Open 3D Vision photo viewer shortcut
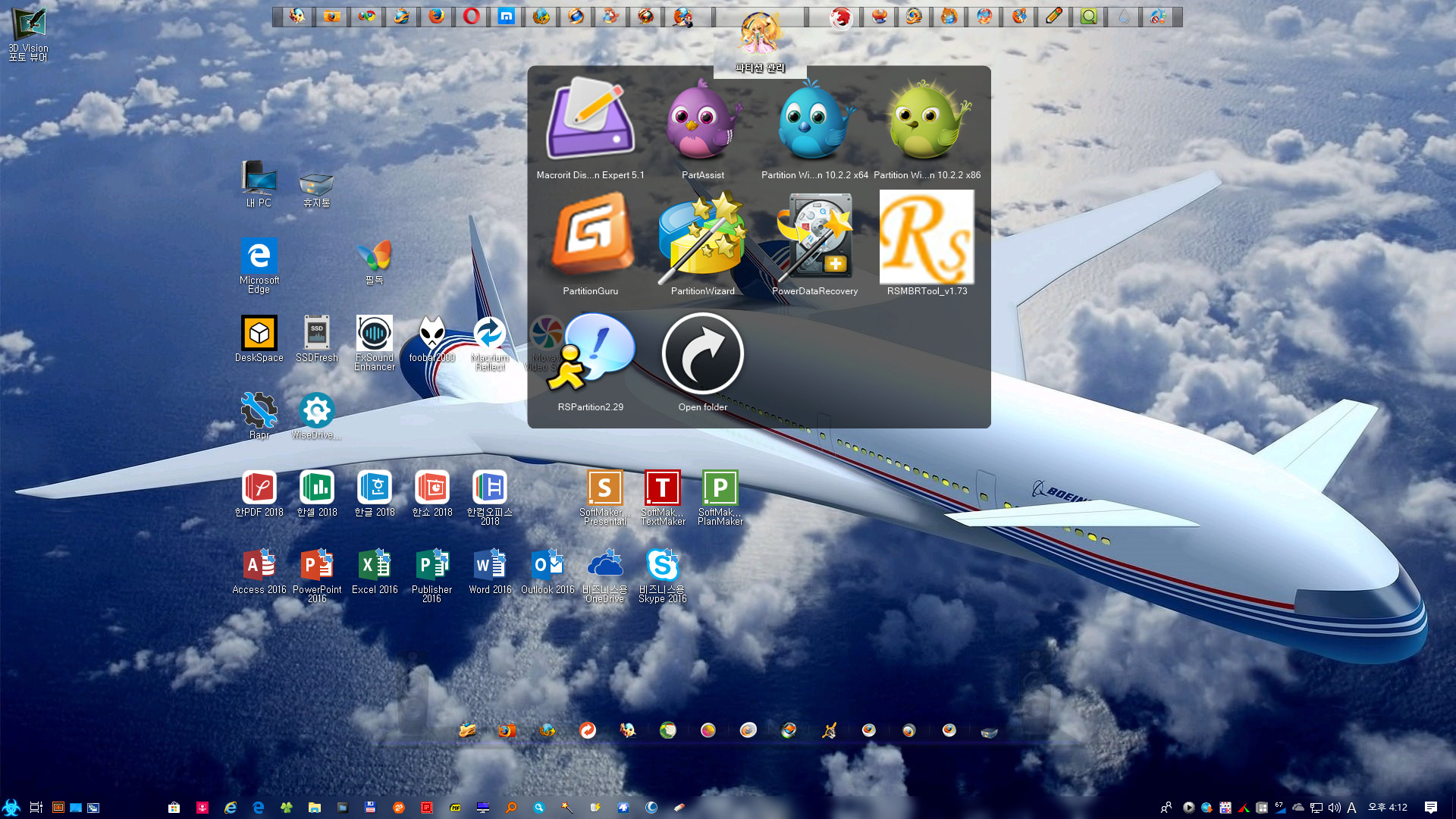 [x=28, y=33]
